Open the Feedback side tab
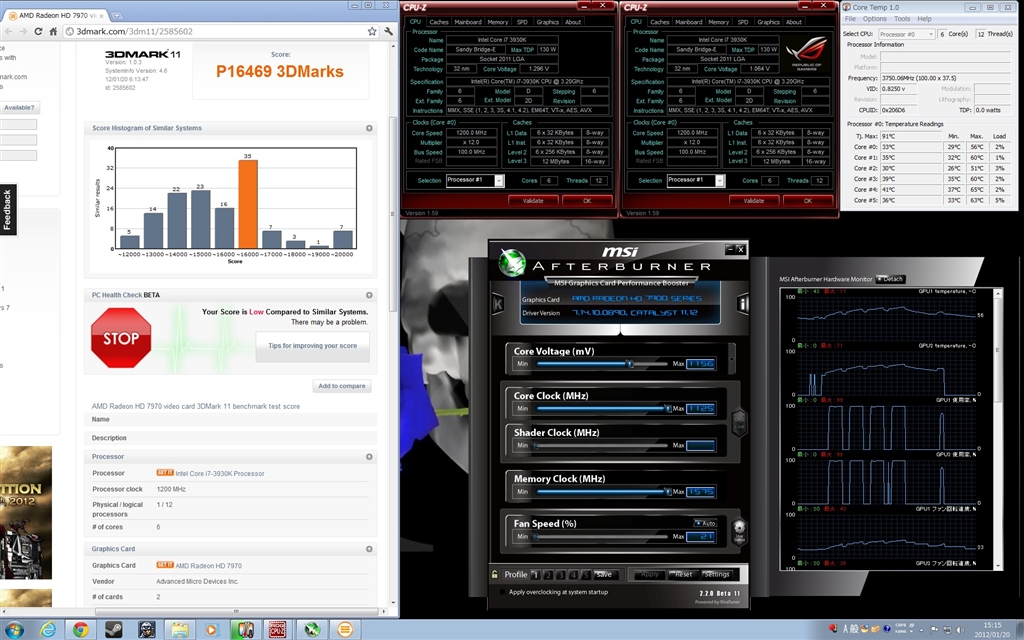The image size is (1024, 640). [8, 210]
